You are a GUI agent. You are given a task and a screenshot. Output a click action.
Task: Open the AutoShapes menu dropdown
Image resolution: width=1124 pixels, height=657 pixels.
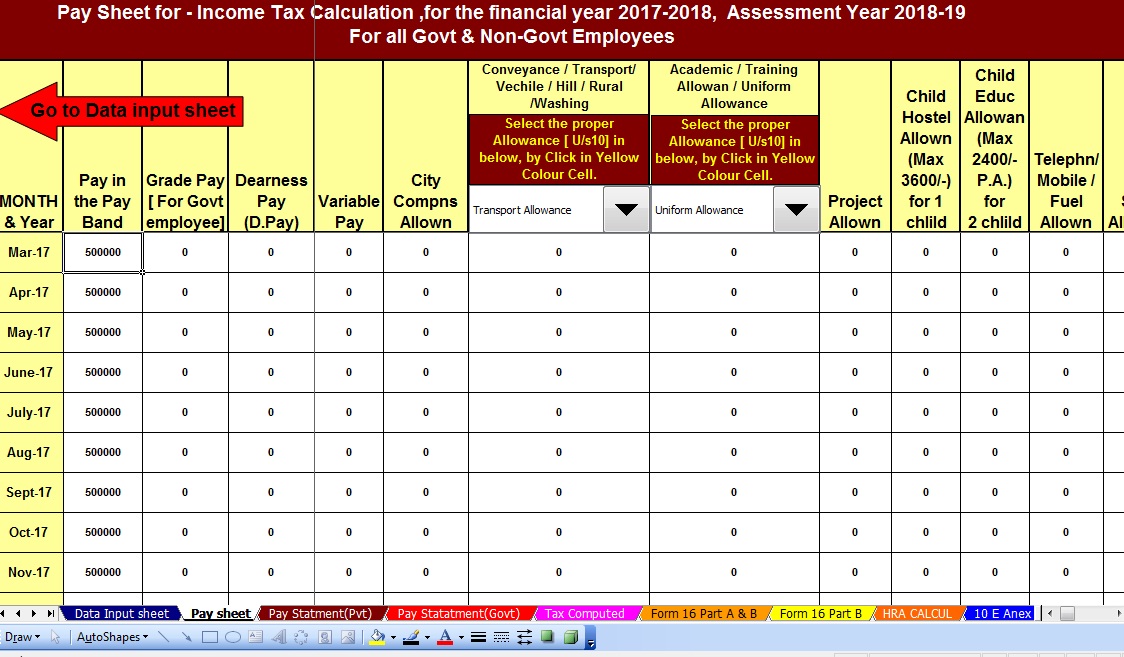[113, 637]
